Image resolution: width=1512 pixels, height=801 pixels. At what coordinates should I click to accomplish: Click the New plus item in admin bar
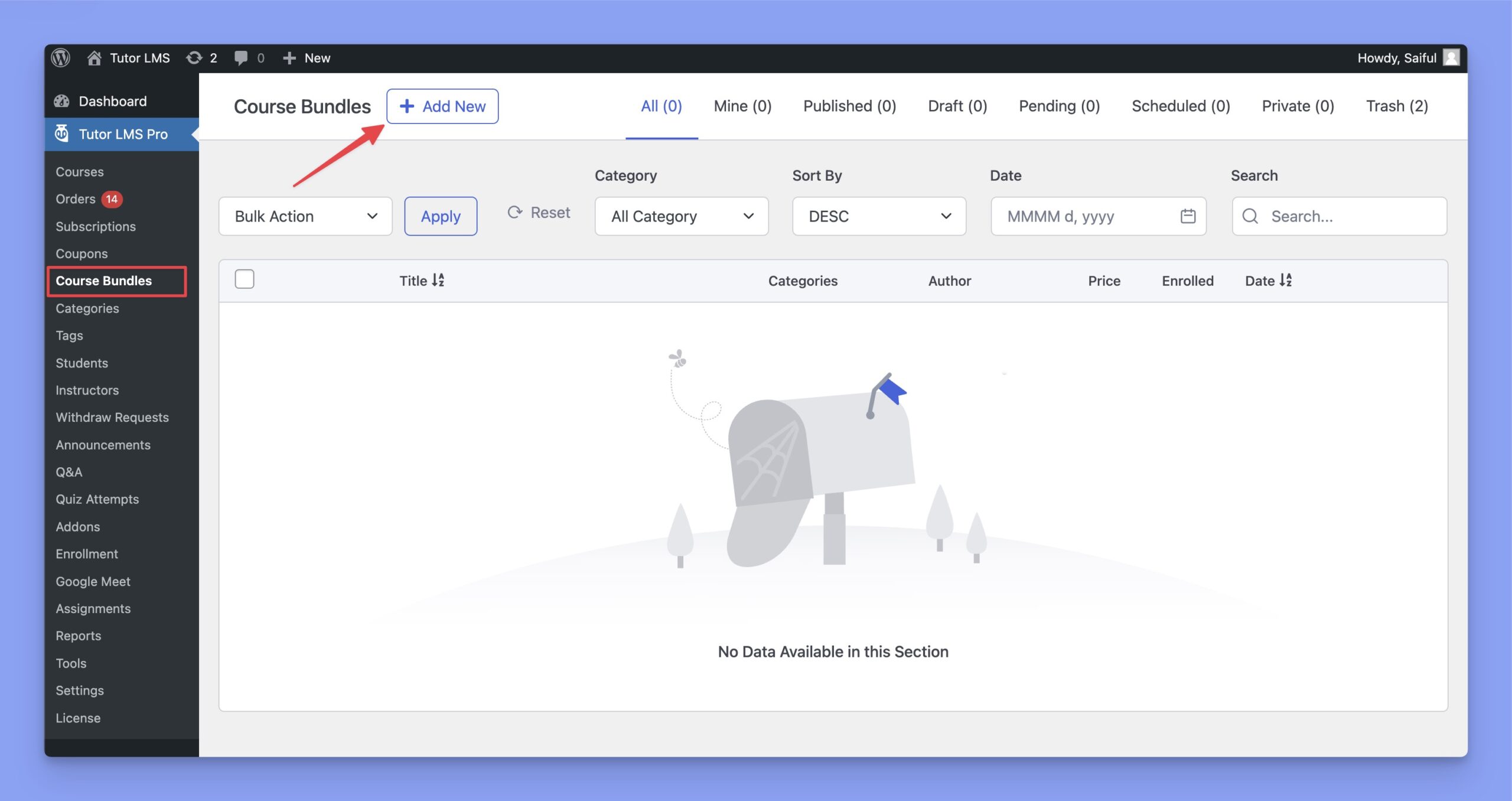click(307, 58)
